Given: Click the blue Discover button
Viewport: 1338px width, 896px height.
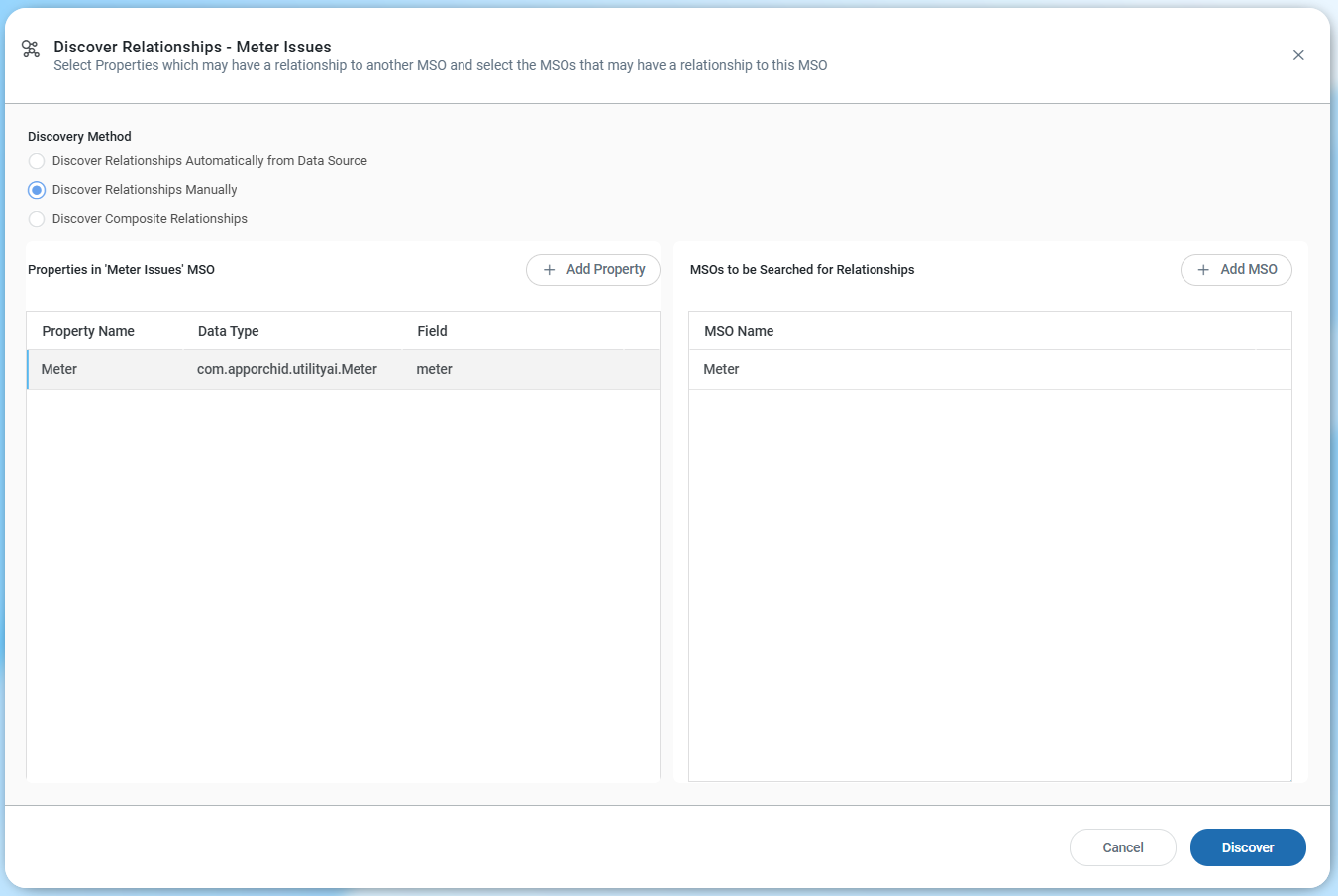Looking at the screenshot, I should [1247, 847].
